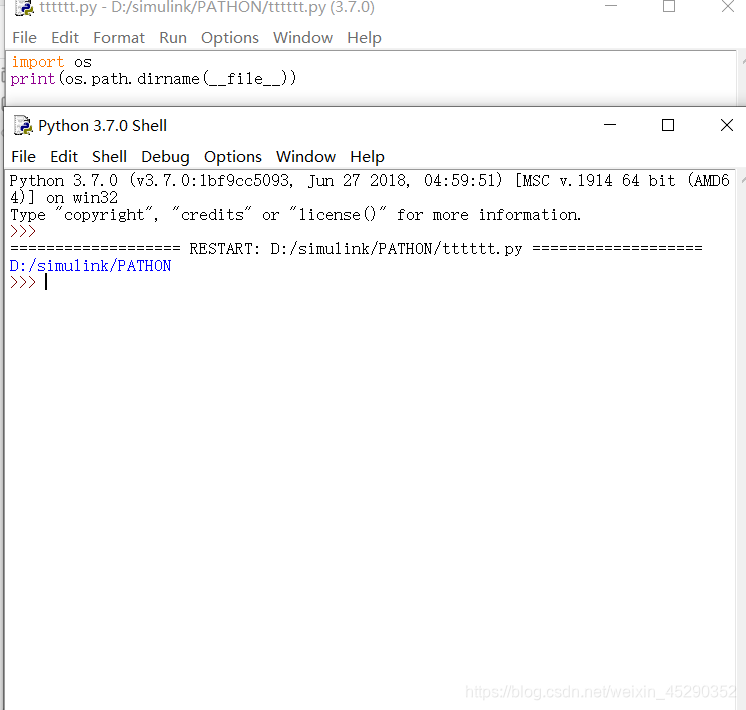Open Run menu in the editor window
The height and width of the screenshot is (710, 746).
173,38
